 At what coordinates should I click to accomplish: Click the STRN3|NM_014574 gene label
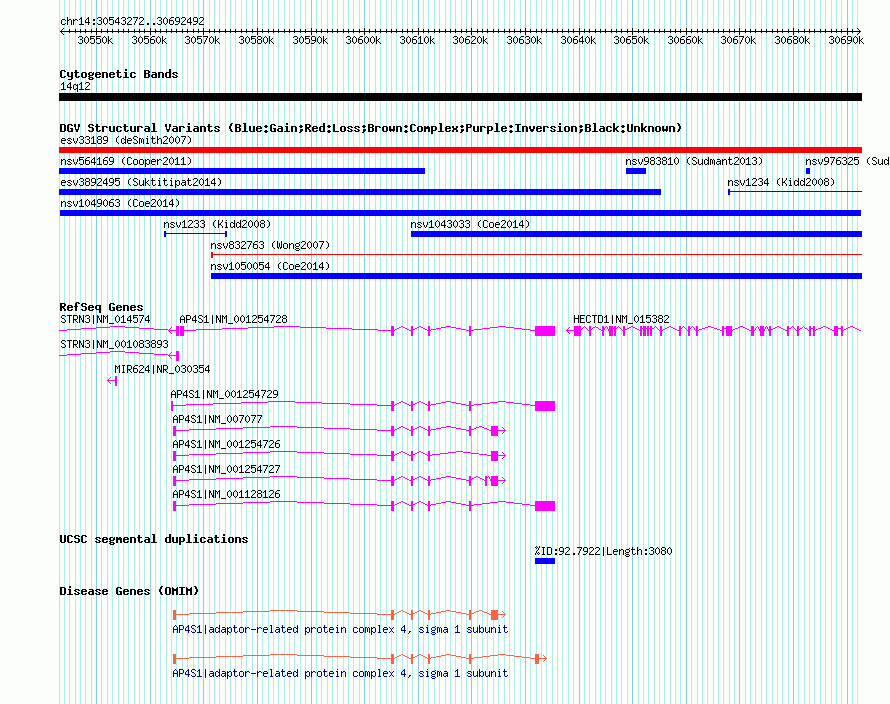click(x=105, y=319)
